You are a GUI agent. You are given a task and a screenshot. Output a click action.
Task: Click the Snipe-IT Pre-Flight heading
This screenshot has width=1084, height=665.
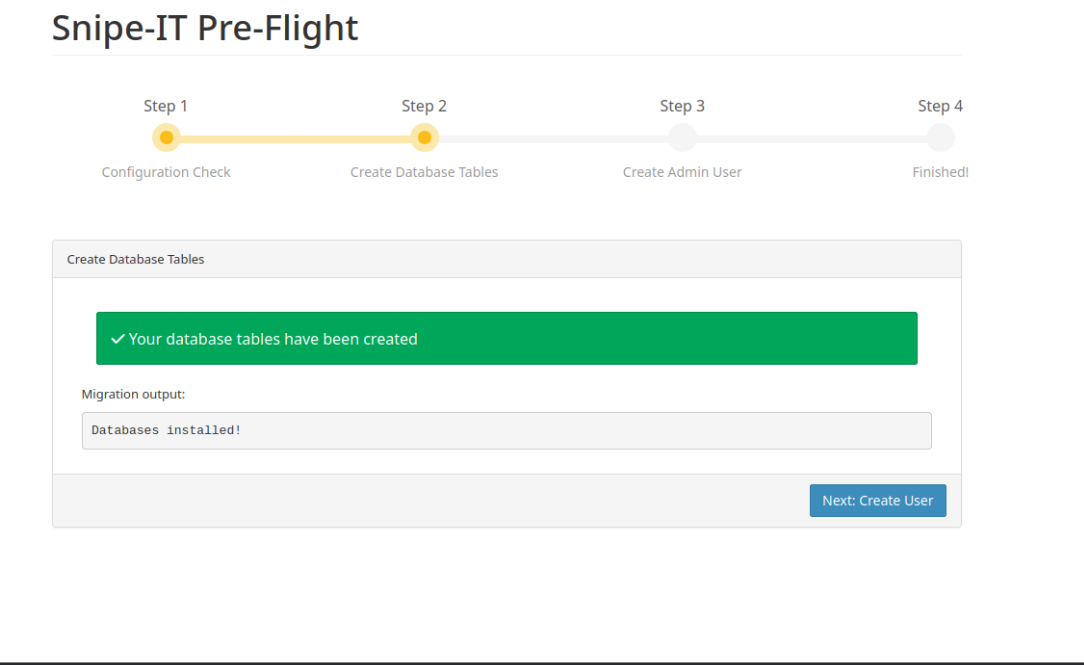tap(205, 27)
